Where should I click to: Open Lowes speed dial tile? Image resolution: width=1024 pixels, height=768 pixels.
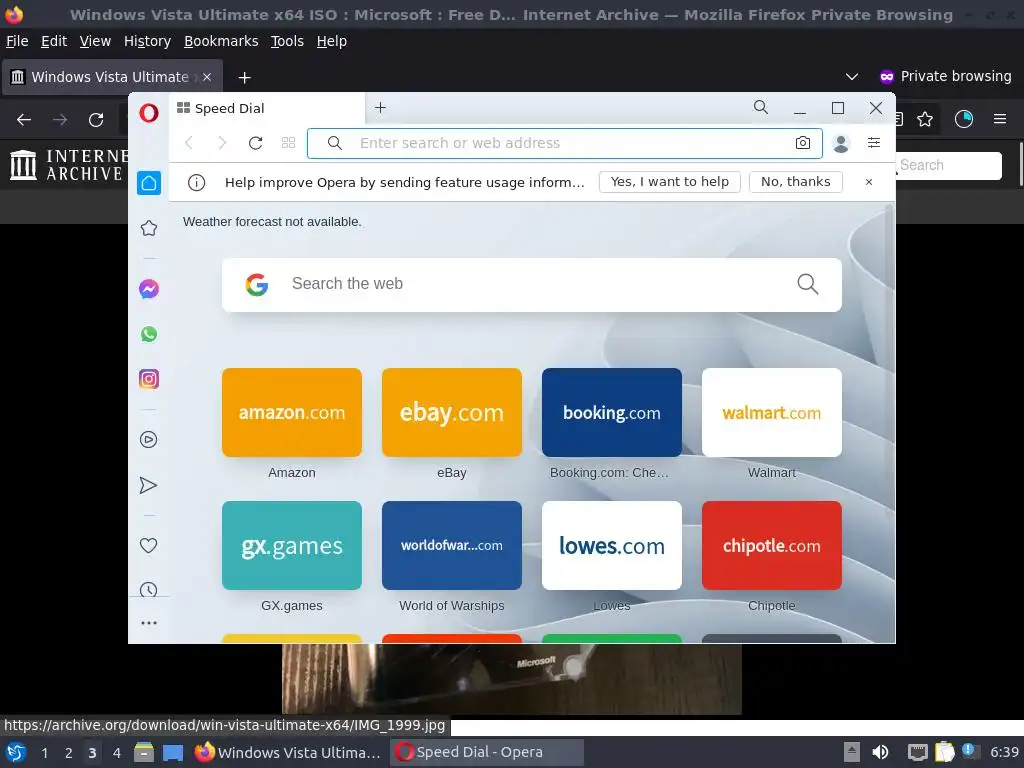point(612,545)
